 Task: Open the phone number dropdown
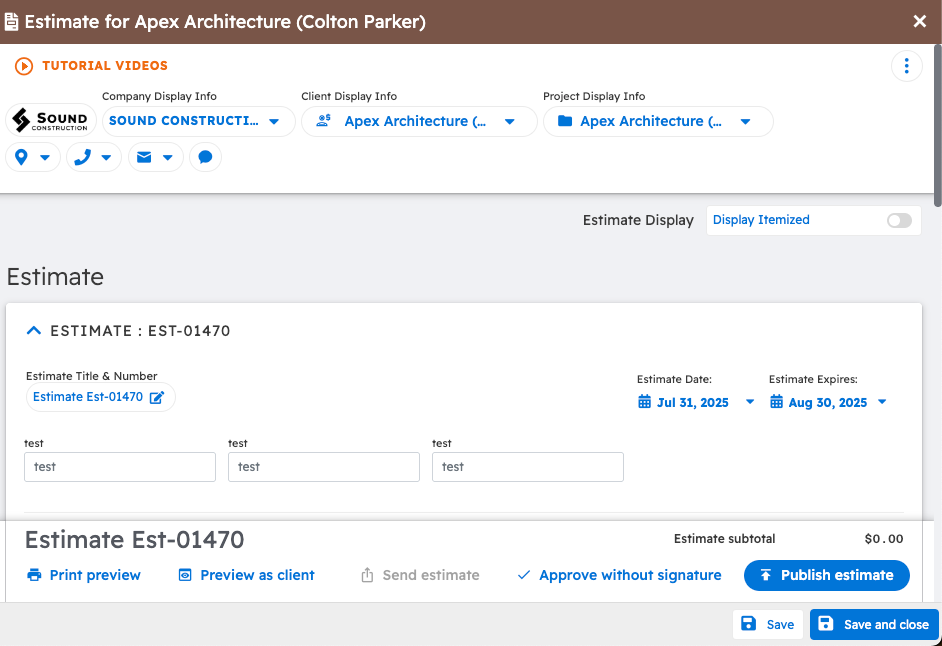pos(94,157)
